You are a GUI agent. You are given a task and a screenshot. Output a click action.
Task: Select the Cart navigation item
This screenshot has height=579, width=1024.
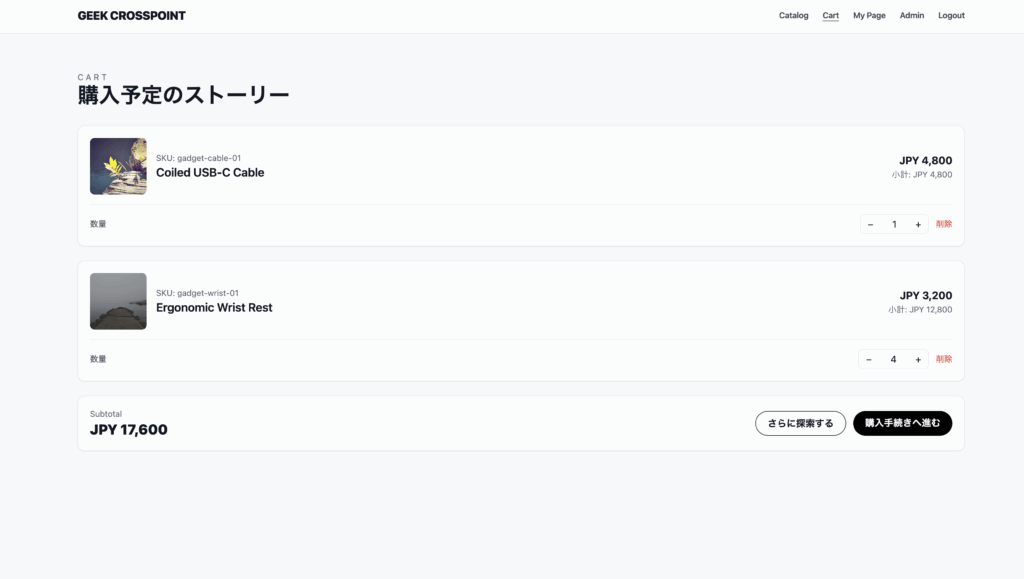coord(830,16)
